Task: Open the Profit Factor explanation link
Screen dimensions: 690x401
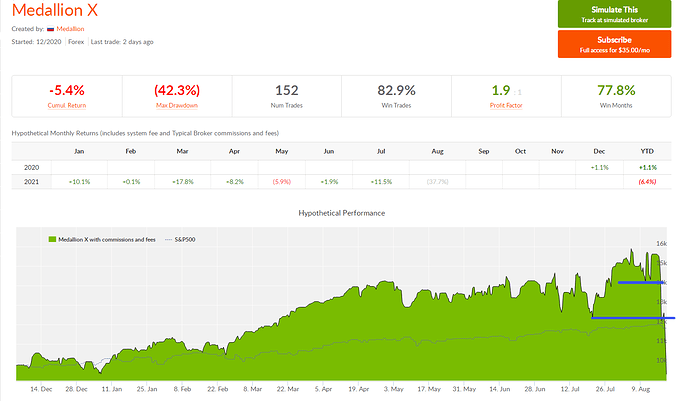Action: tap(506, 105)
